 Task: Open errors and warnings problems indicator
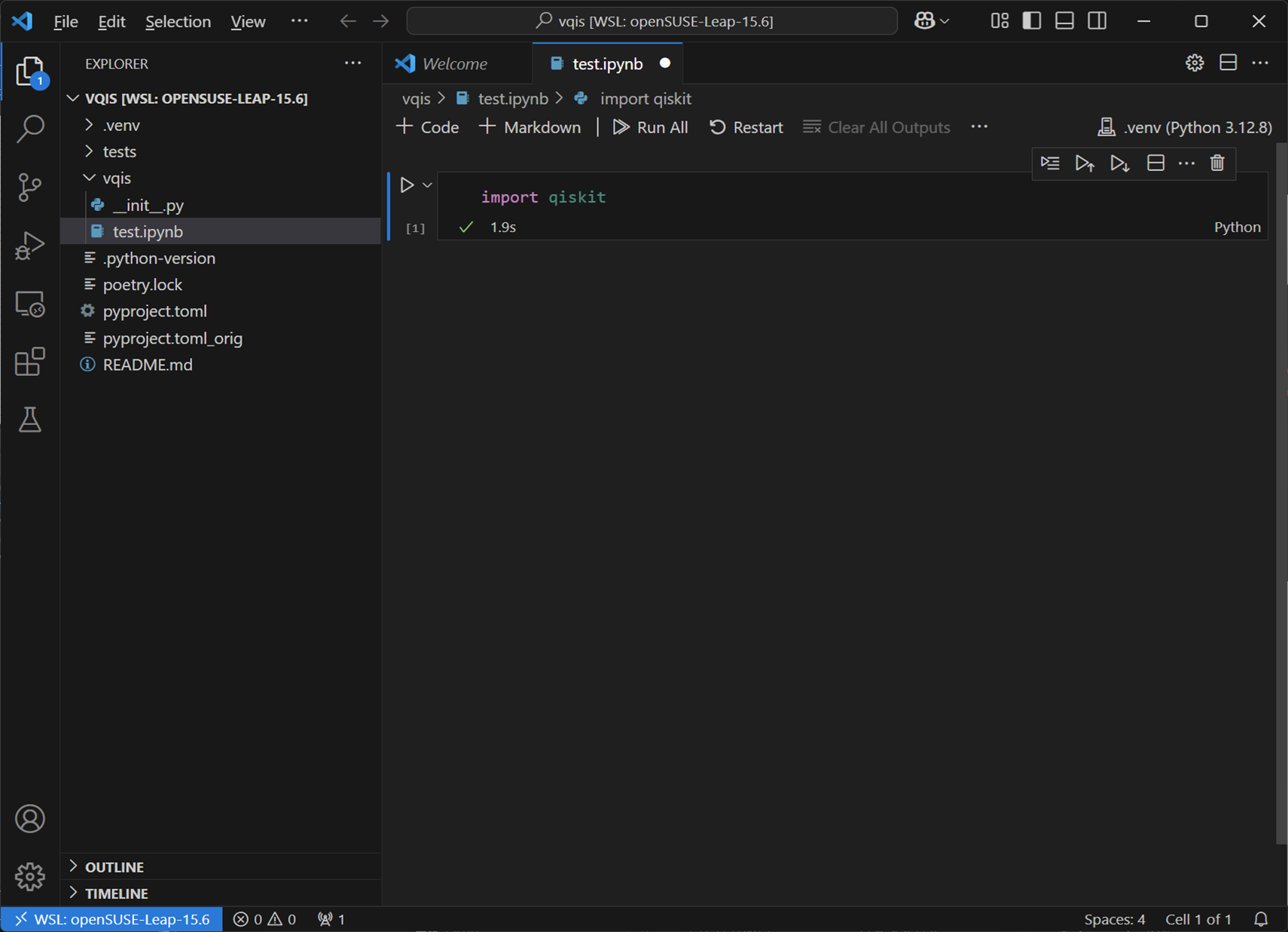pos(264,919)
